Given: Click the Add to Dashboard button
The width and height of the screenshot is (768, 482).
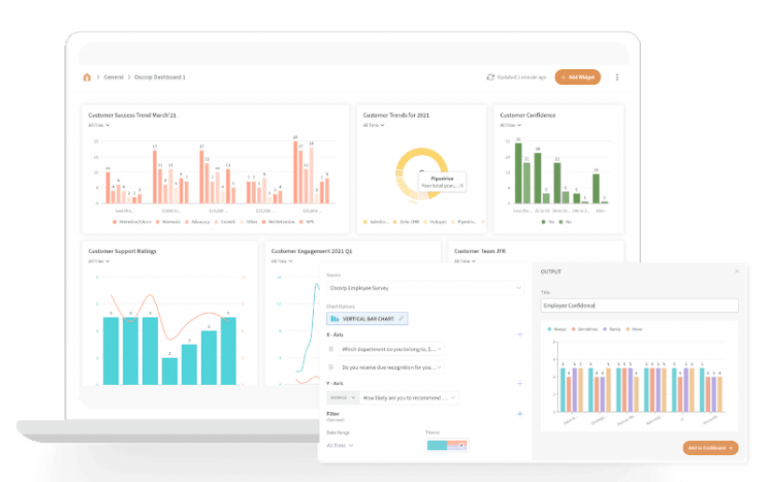Looking at the screenshot, I should [710, 448].
